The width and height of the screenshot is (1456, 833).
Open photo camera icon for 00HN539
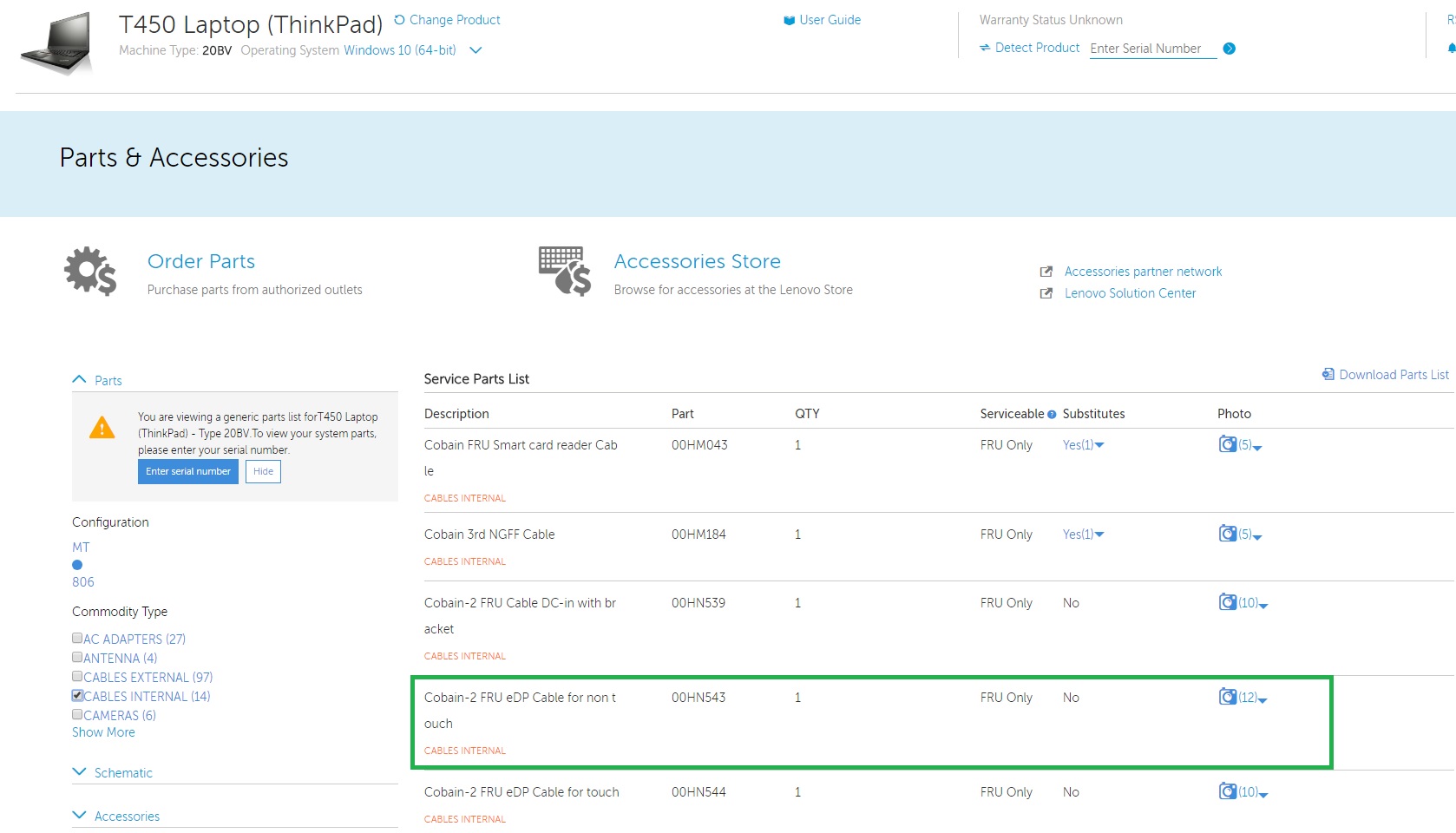pyautogui.click(x=1228, y=601)
